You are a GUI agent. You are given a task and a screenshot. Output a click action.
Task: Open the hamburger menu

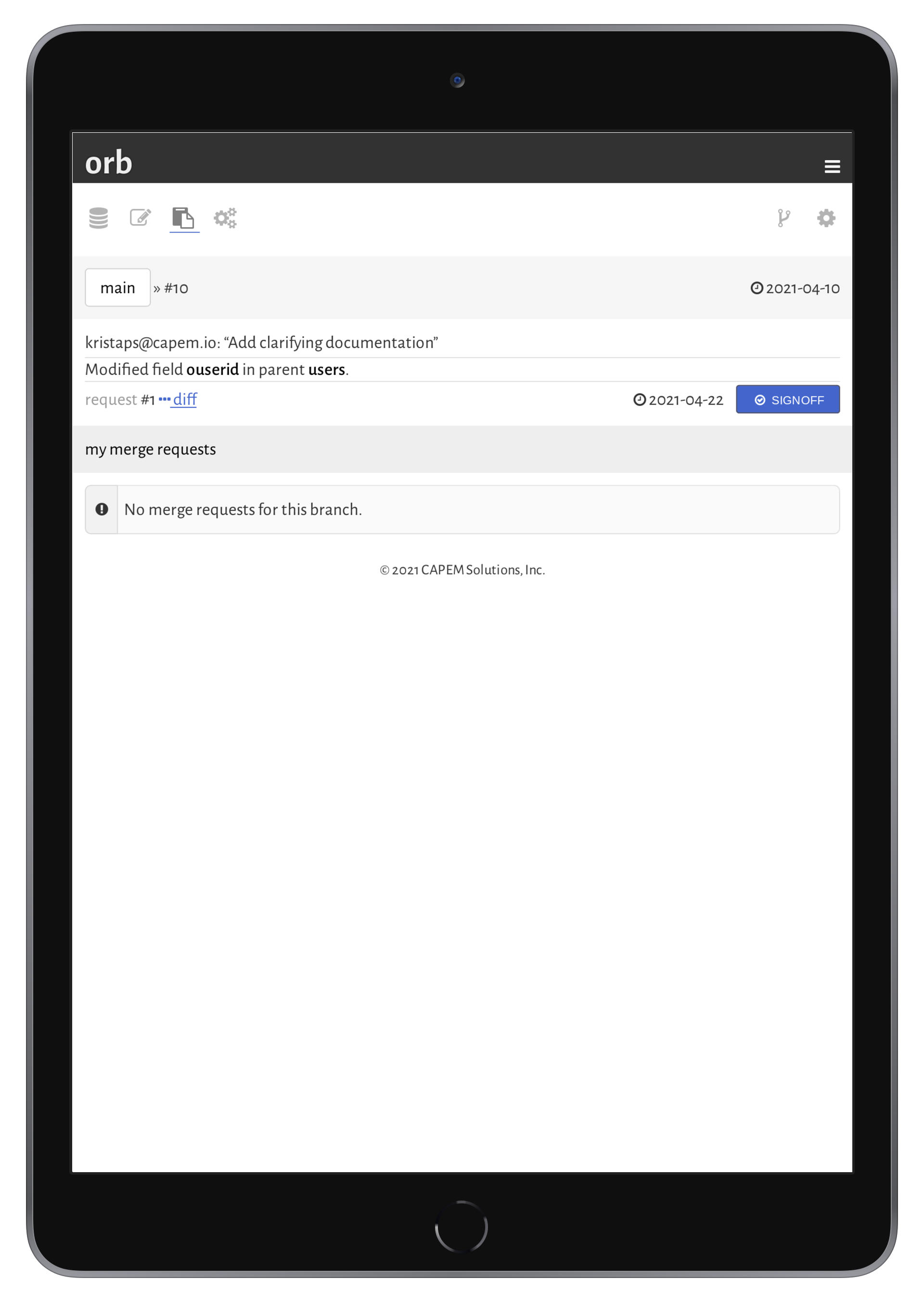[832, 166]
